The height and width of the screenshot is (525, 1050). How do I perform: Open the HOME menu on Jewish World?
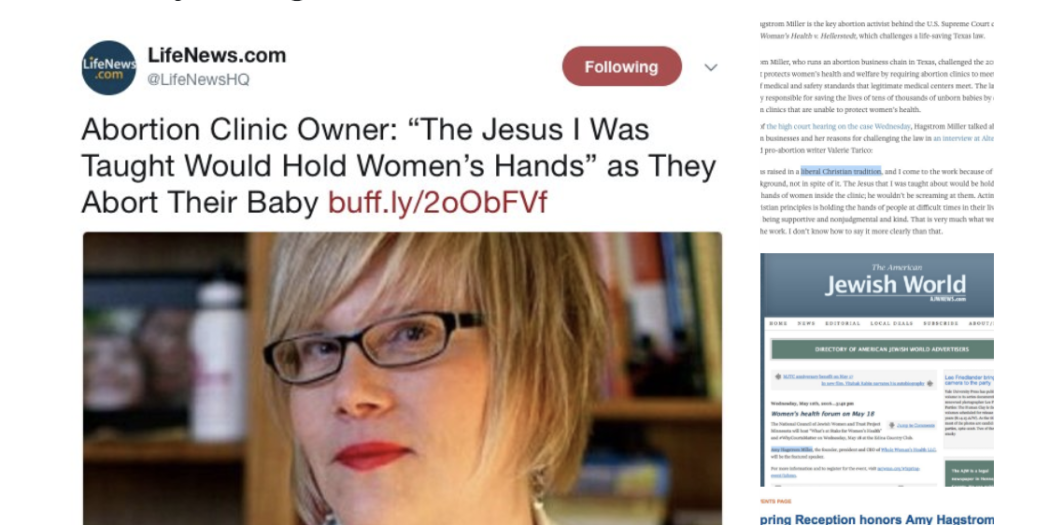tap(778, 323)
